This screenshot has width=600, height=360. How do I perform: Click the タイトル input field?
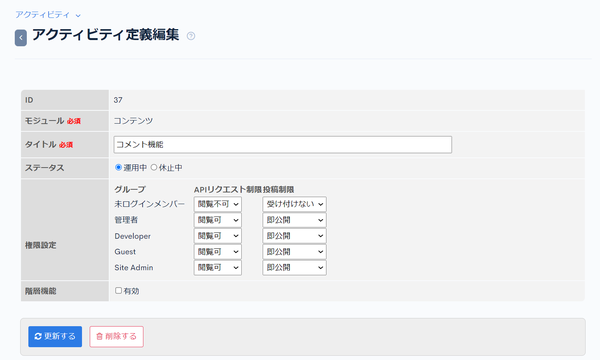click(x=282, y=145)
